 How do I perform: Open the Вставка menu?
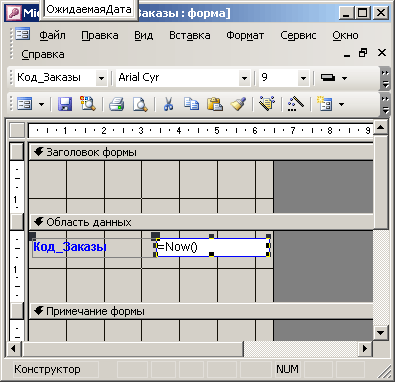click(190, 35)
